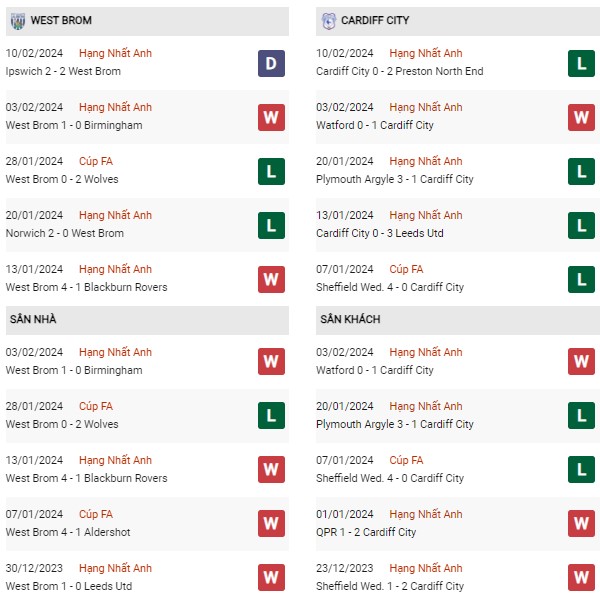Open Sheffield Wed. 1 - 2 Cardiff City match
This screenshot has width=600, height=599.
coord(390,586)
